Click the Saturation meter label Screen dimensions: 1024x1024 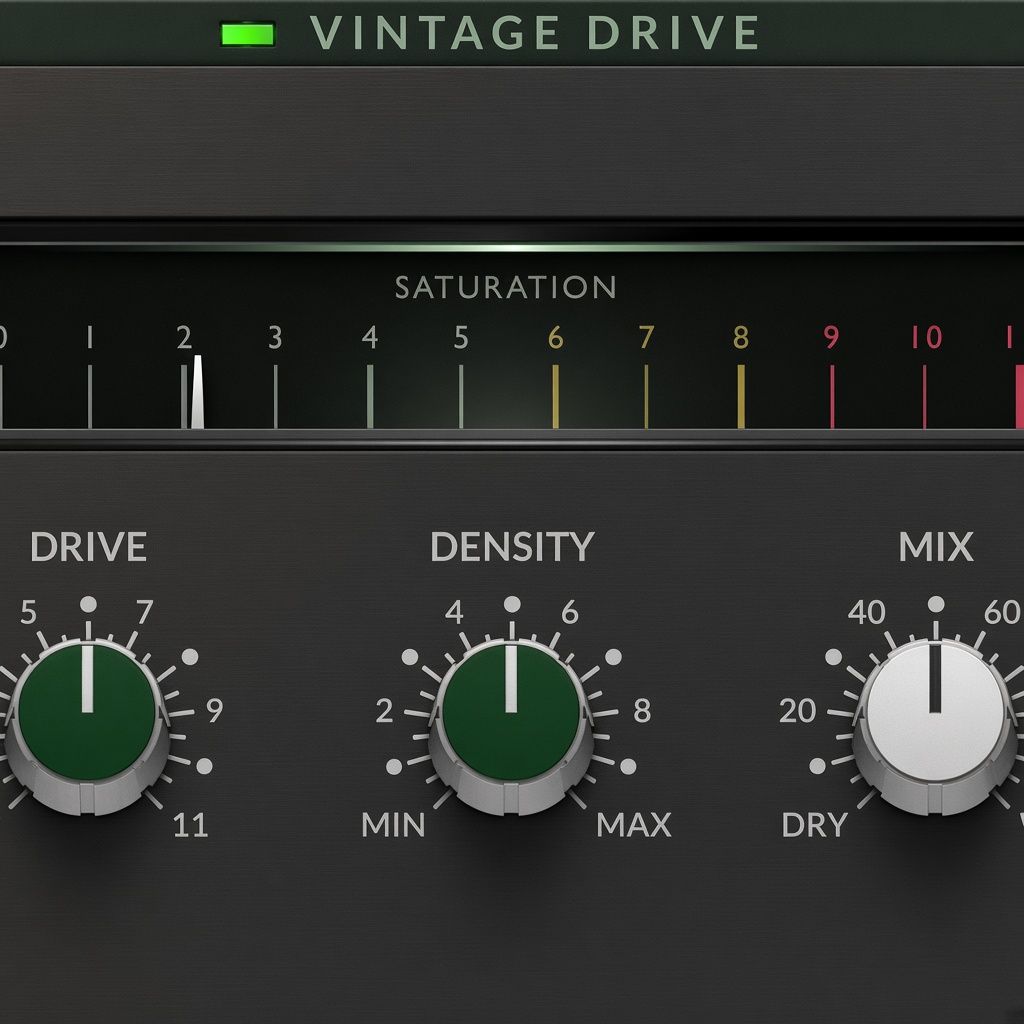[x=505, y=287]
